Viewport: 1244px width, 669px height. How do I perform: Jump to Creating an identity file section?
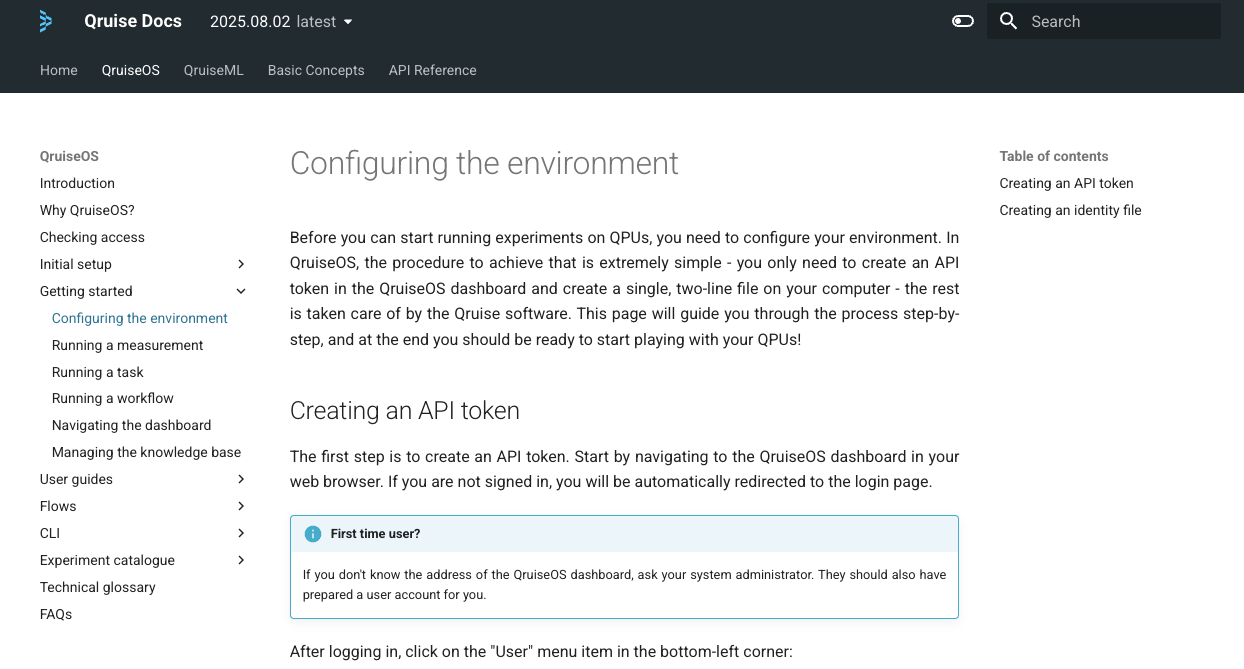[1070, 210]
